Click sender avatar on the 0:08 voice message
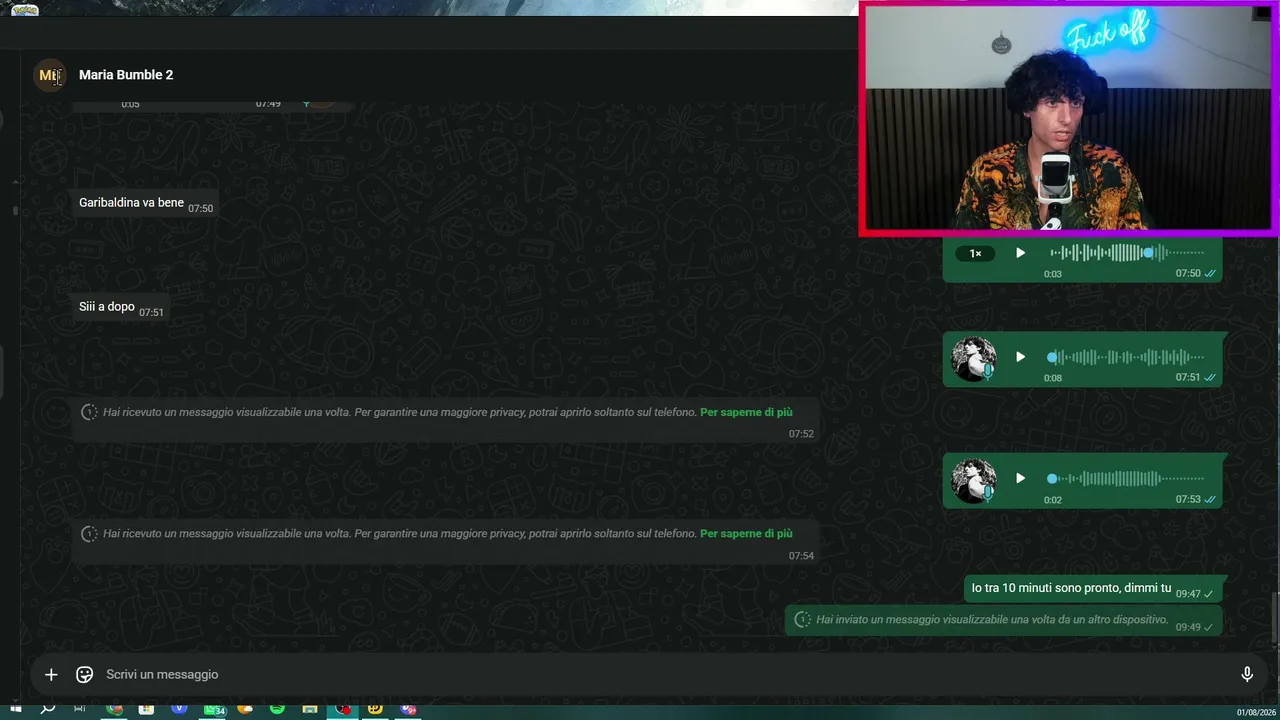The image size is (1280, 720). (973, 359)
